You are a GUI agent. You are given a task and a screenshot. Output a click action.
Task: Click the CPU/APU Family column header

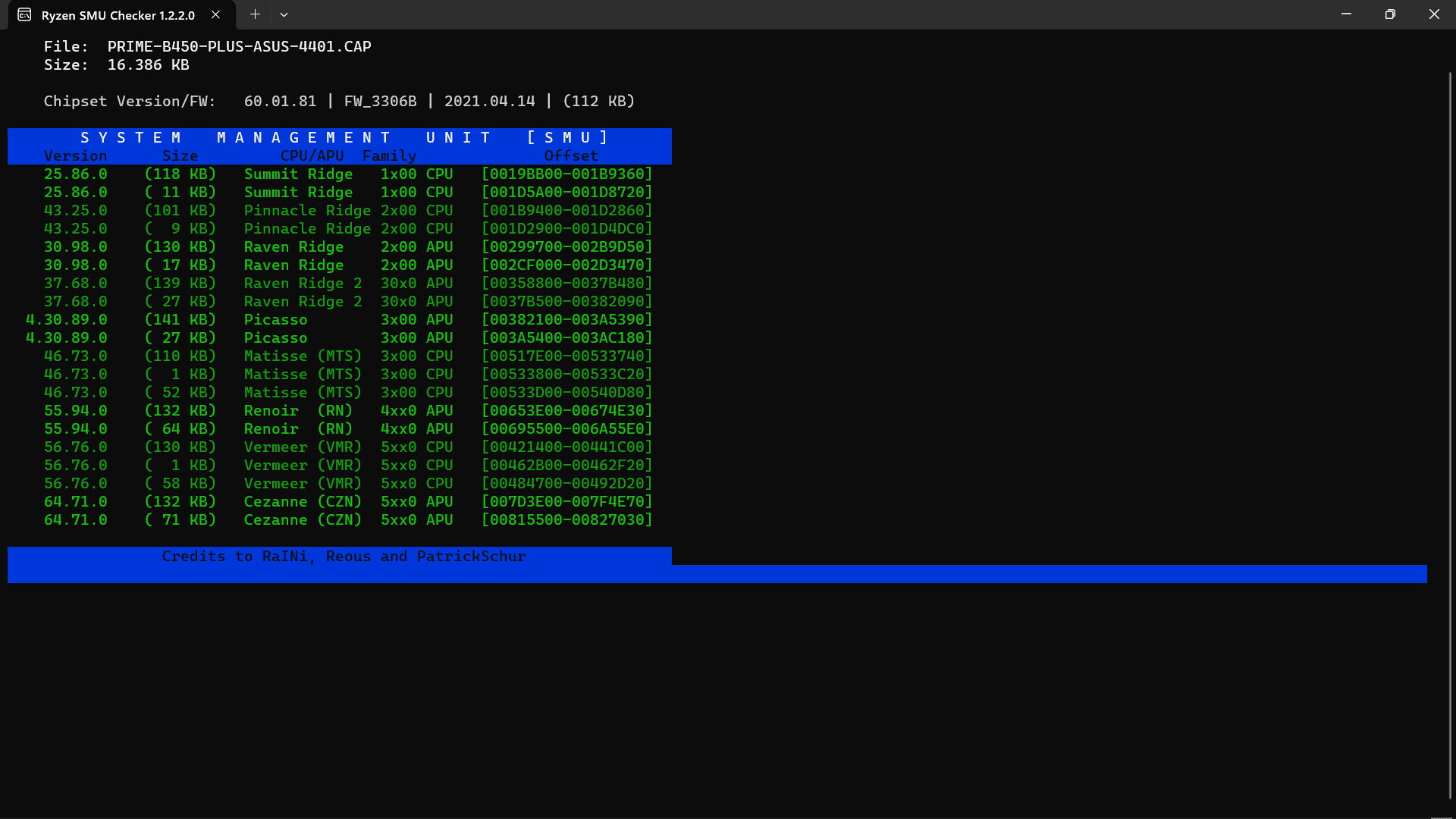pos(348,155)
